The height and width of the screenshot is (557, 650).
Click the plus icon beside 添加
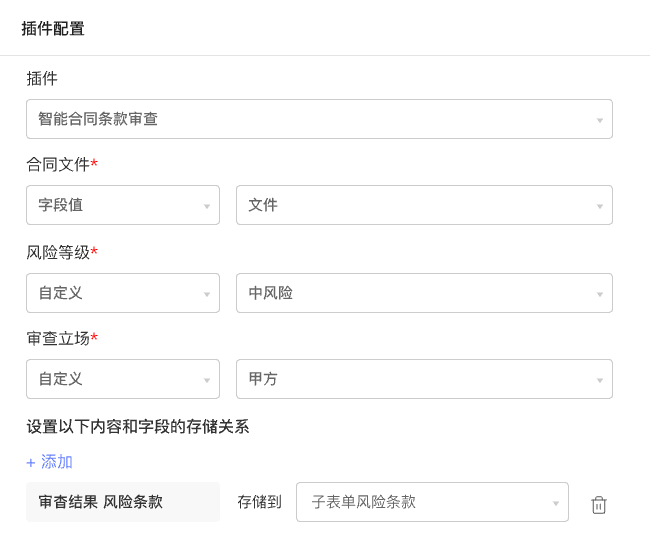(x=31, y=463)
